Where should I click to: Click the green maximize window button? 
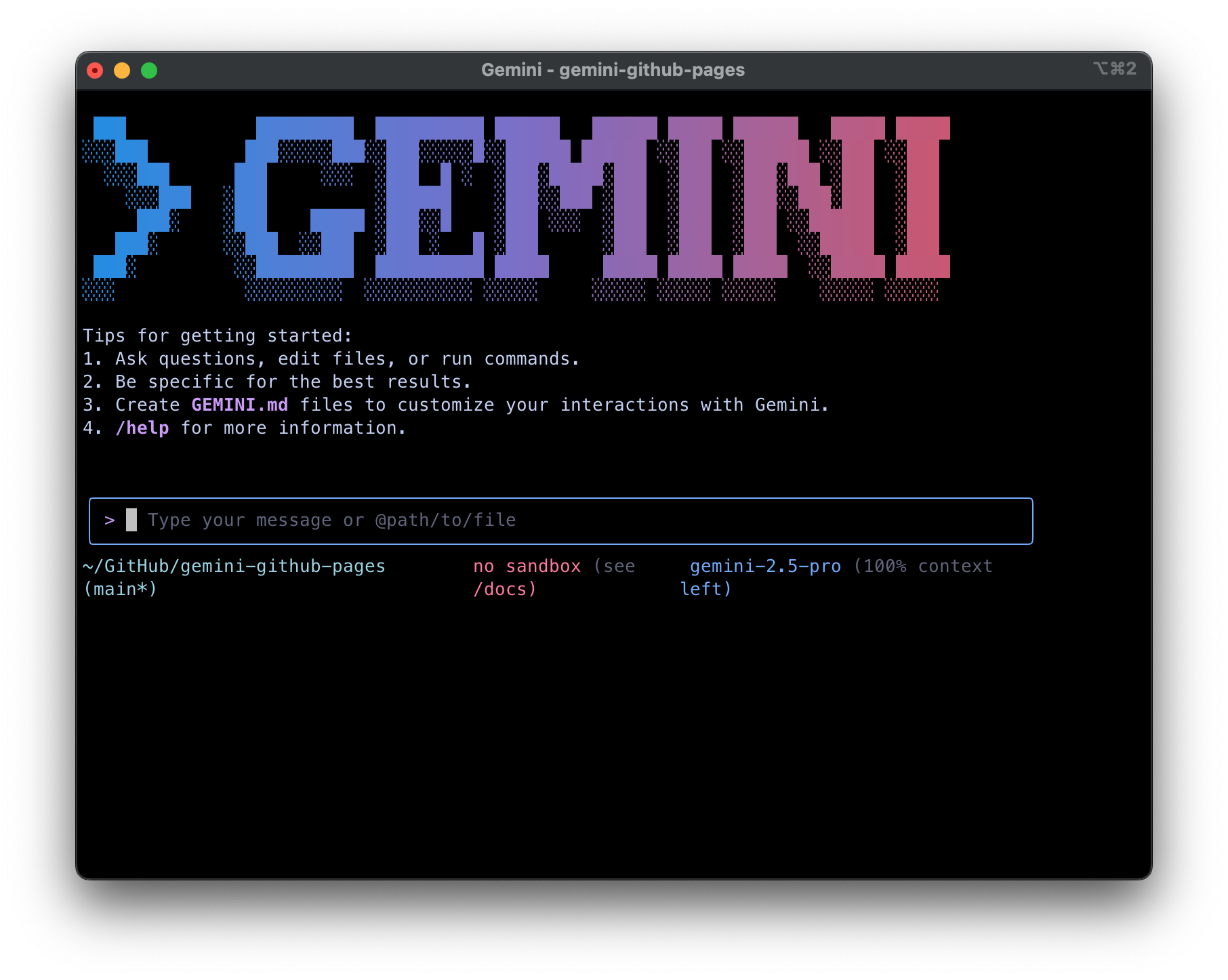pyautogui.click(x=149, y=70)
